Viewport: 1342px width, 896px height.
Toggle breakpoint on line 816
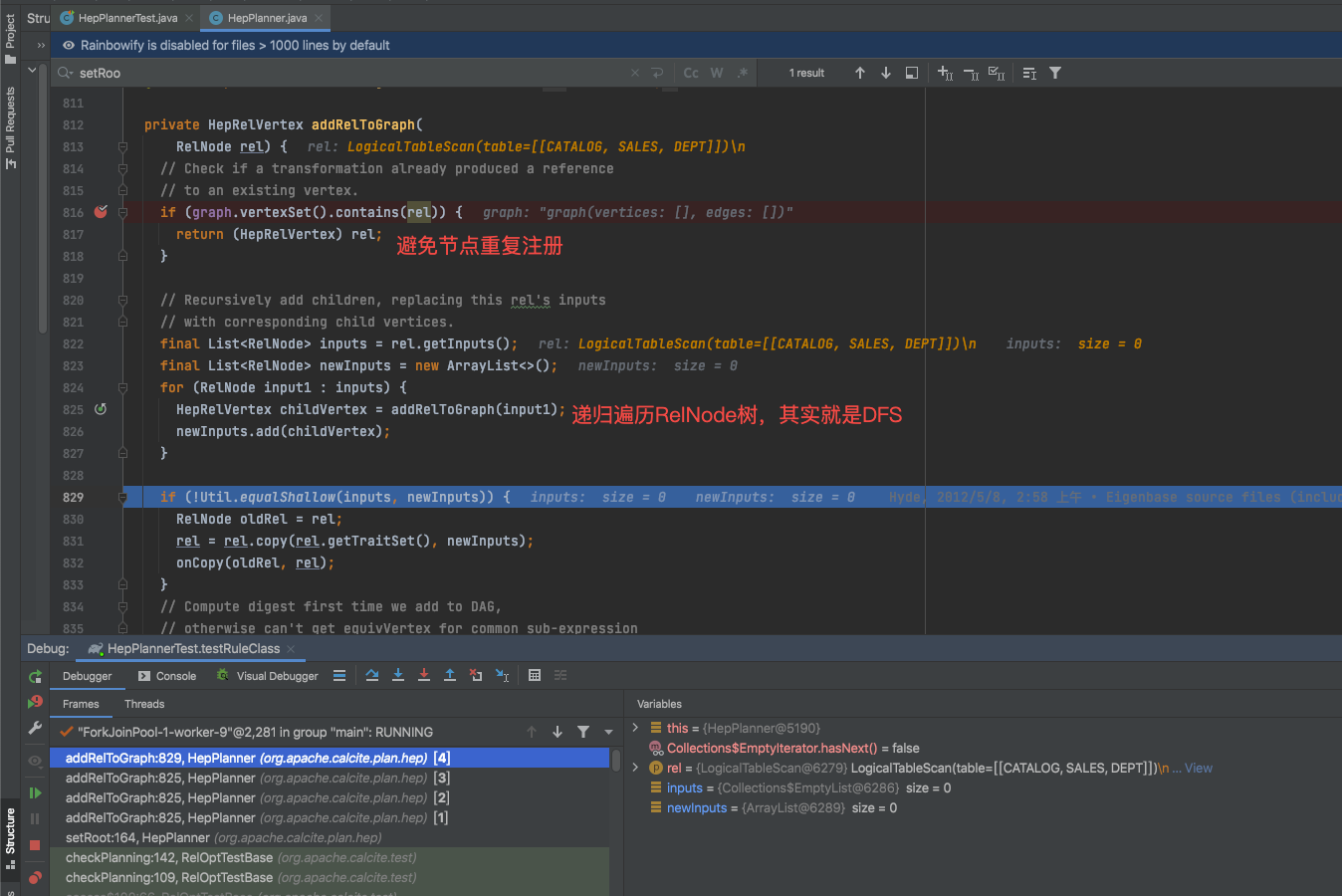(101, 212)
